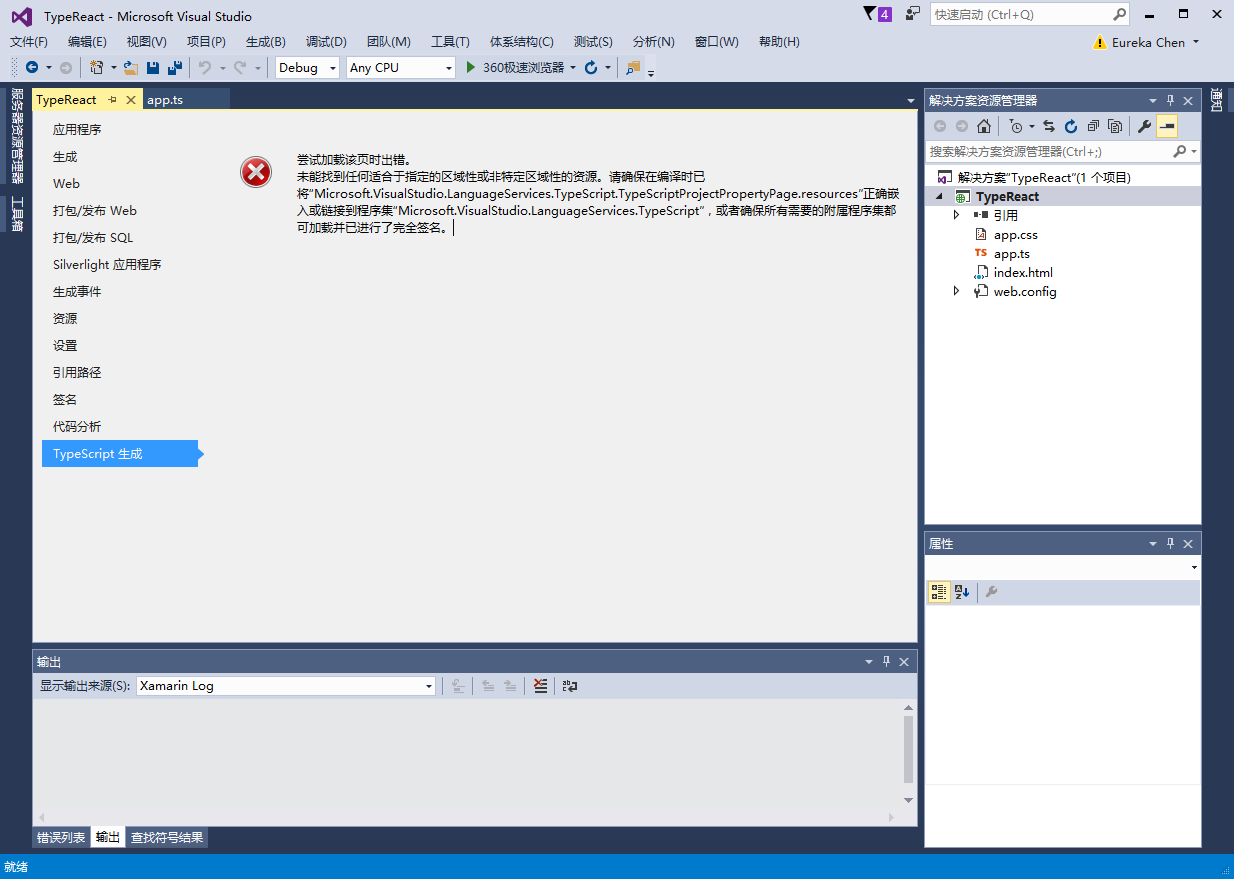Open the 工具(T) tools menu
This screenshot has width=1234, height=879.
[x=450, y=42]
